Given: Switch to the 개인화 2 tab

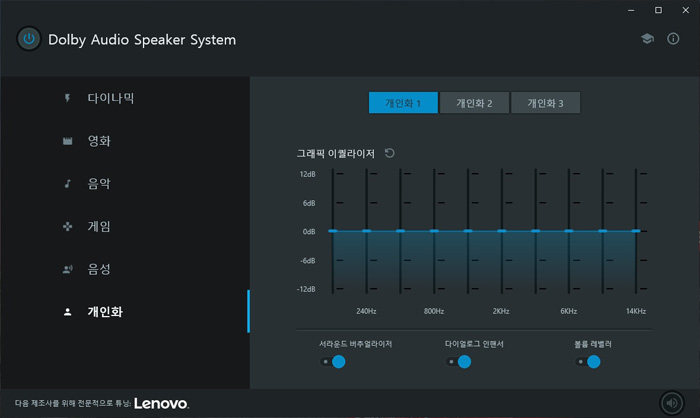Looking at the screenshot, I should (474, 103).
